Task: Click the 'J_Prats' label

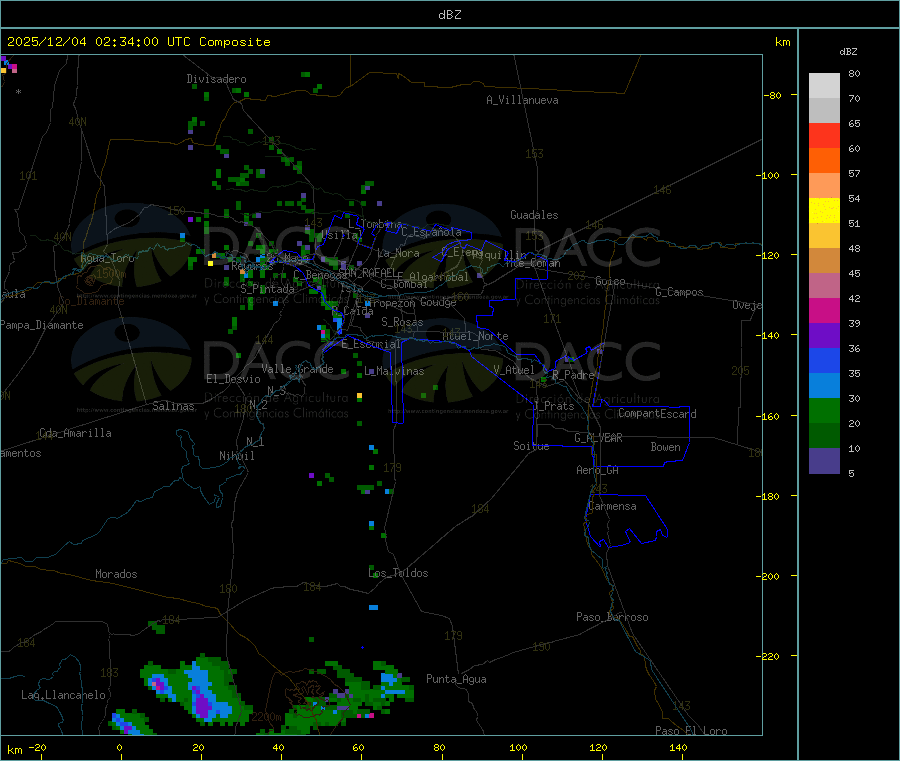Action: (x=554, y=406)
